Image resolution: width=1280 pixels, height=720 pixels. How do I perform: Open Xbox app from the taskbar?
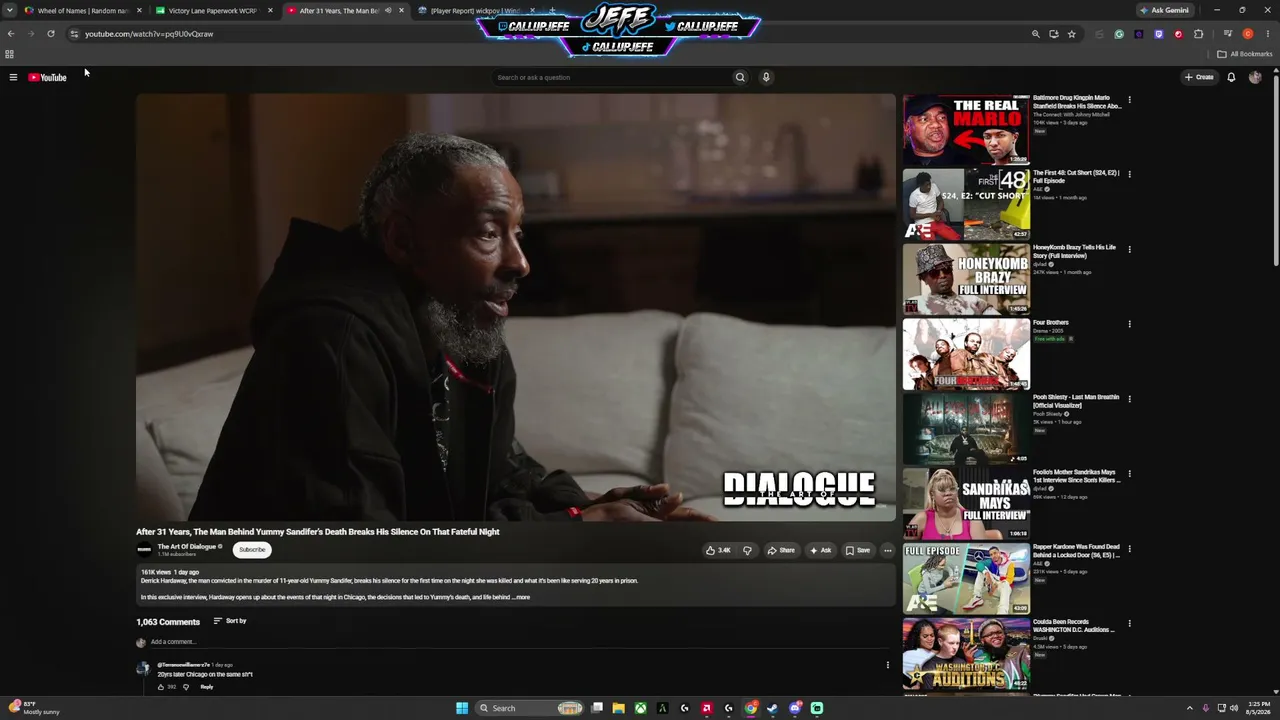[x=640, y=708]
